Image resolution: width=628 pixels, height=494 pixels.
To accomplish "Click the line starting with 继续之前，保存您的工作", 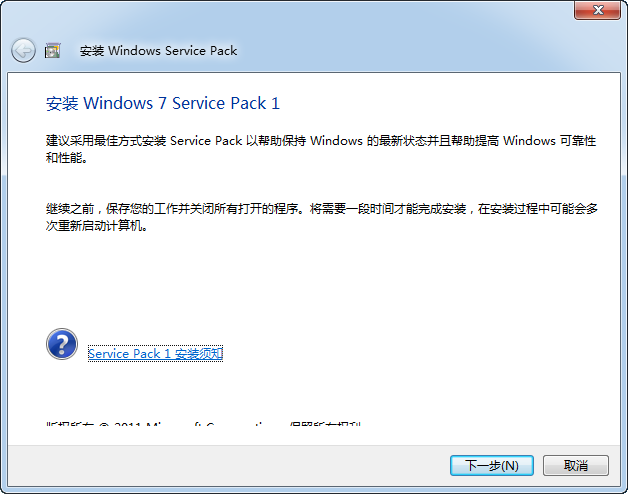I will pos(322,209).
